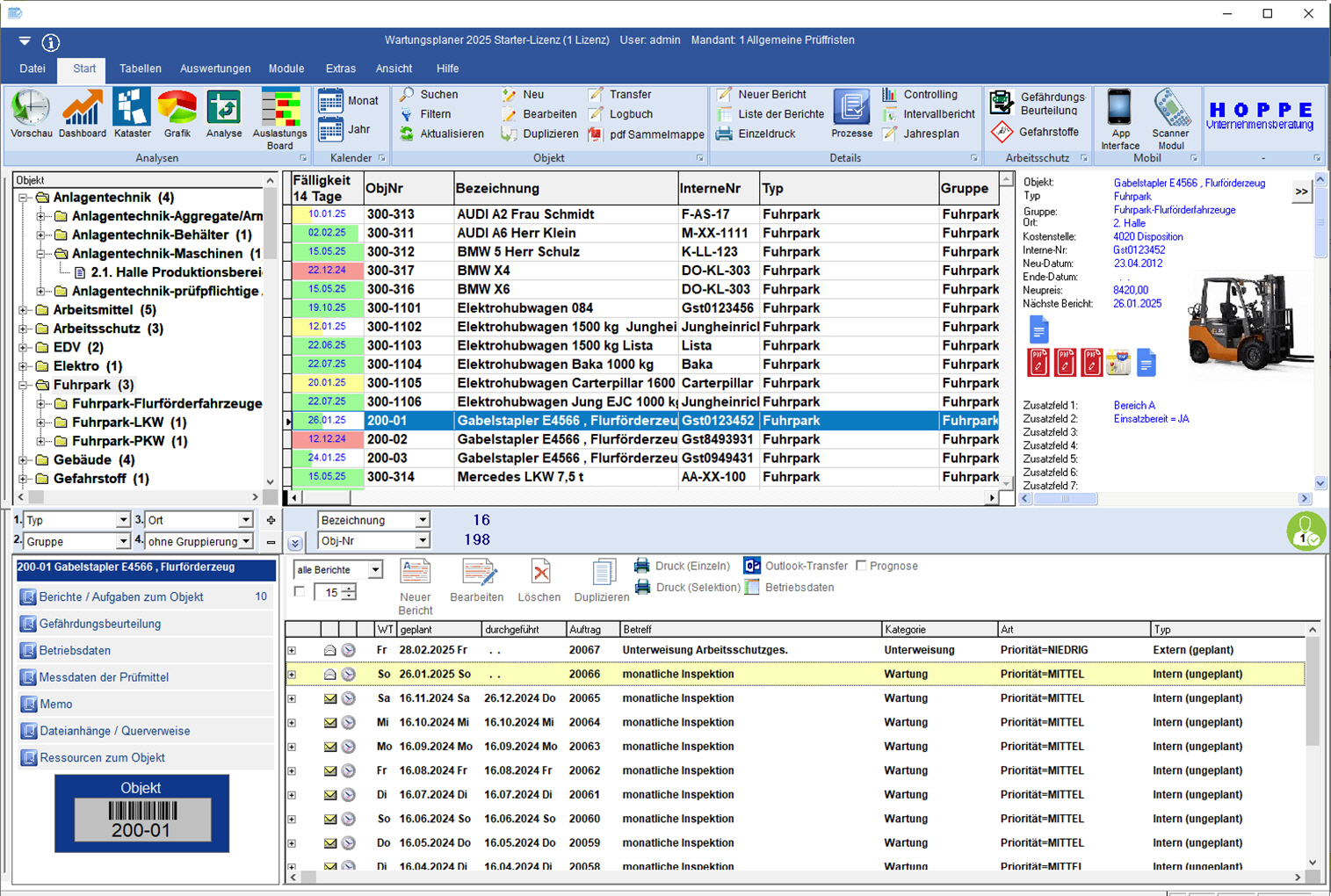Create a new object with Neu
The image size is (1331, 896).
pyautogui.click(x=523, y=94)
